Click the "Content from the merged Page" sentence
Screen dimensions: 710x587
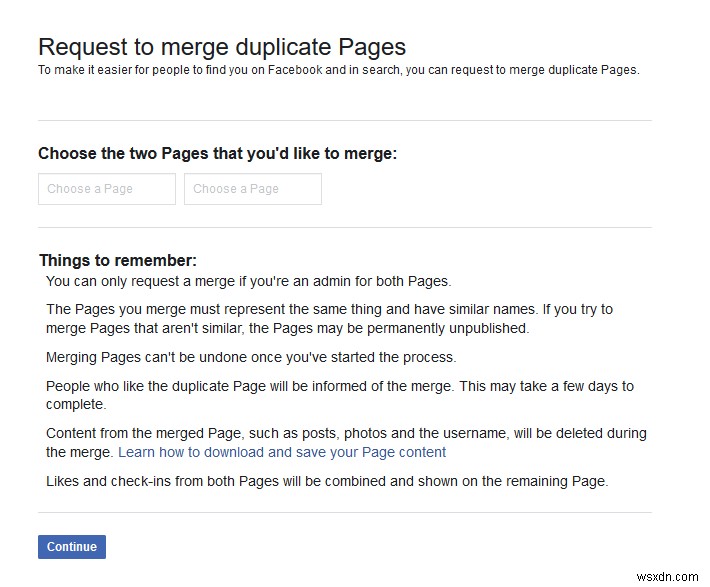point(346,433)
